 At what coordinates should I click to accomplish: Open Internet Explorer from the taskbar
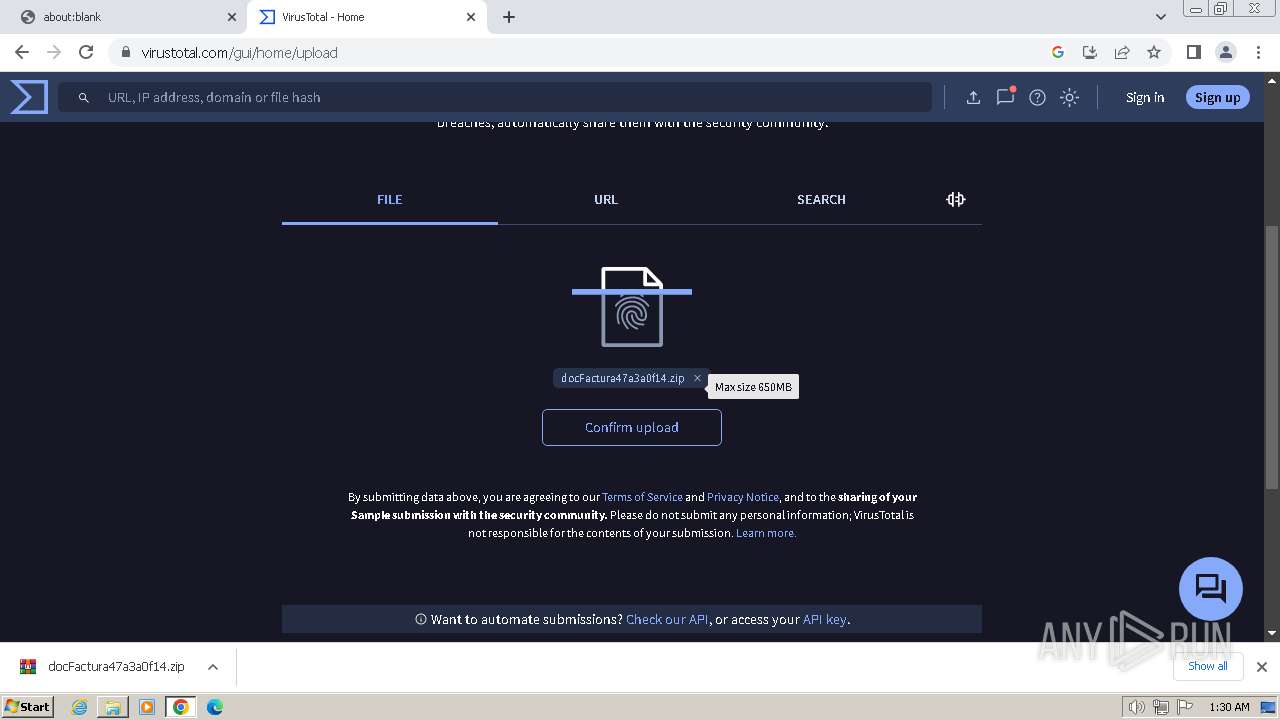(79, 707)
